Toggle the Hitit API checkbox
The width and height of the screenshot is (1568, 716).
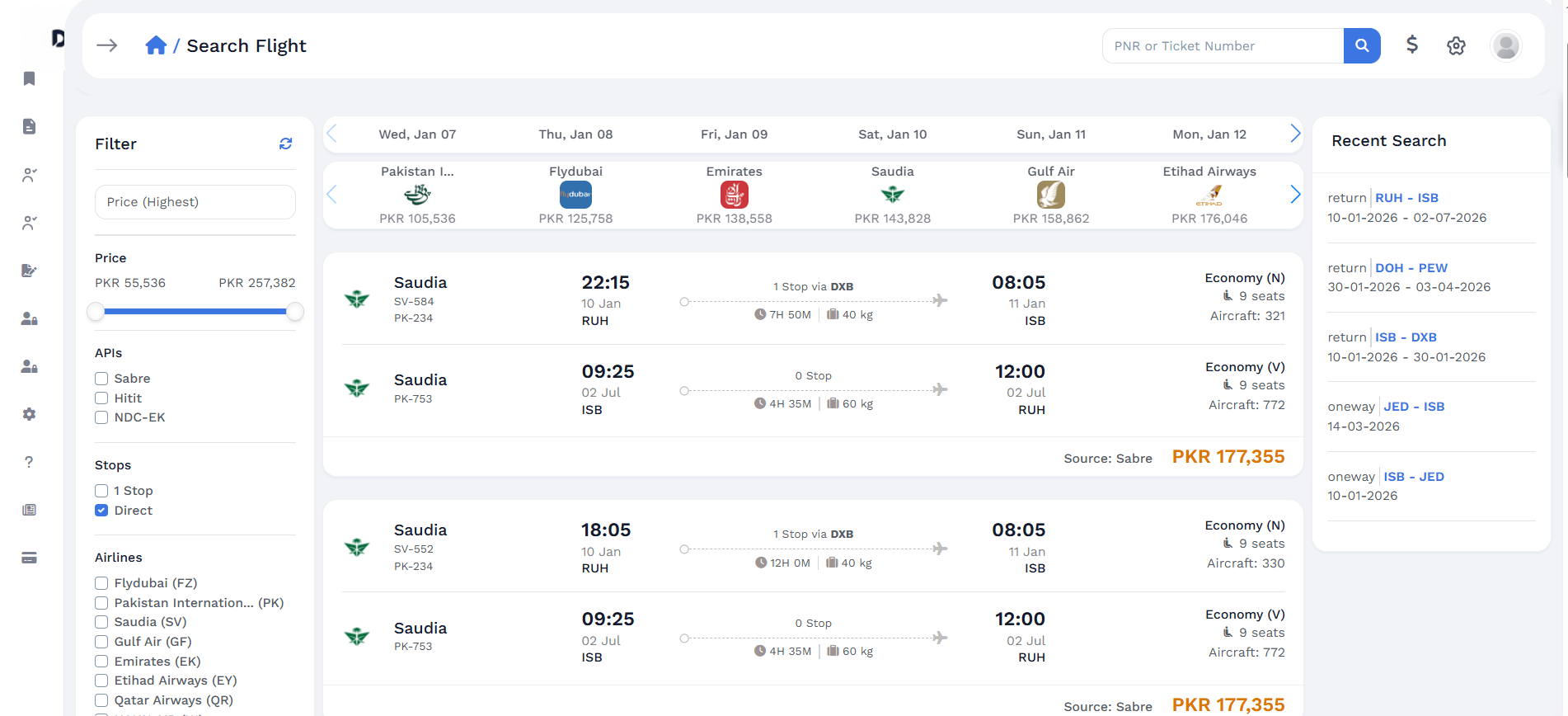point(101,398)
